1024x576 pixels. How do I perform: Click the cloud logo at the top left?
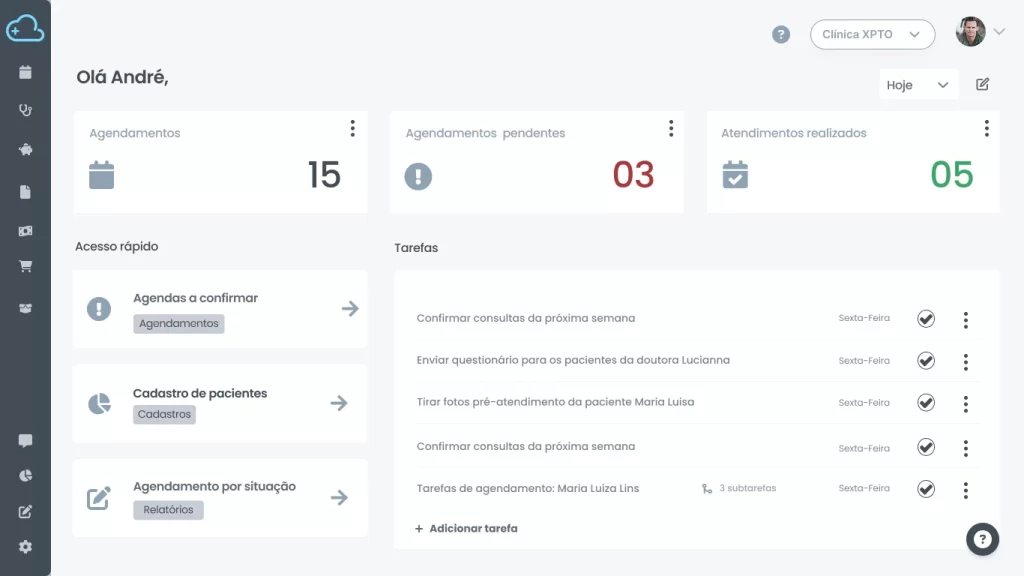coord(25,28)
